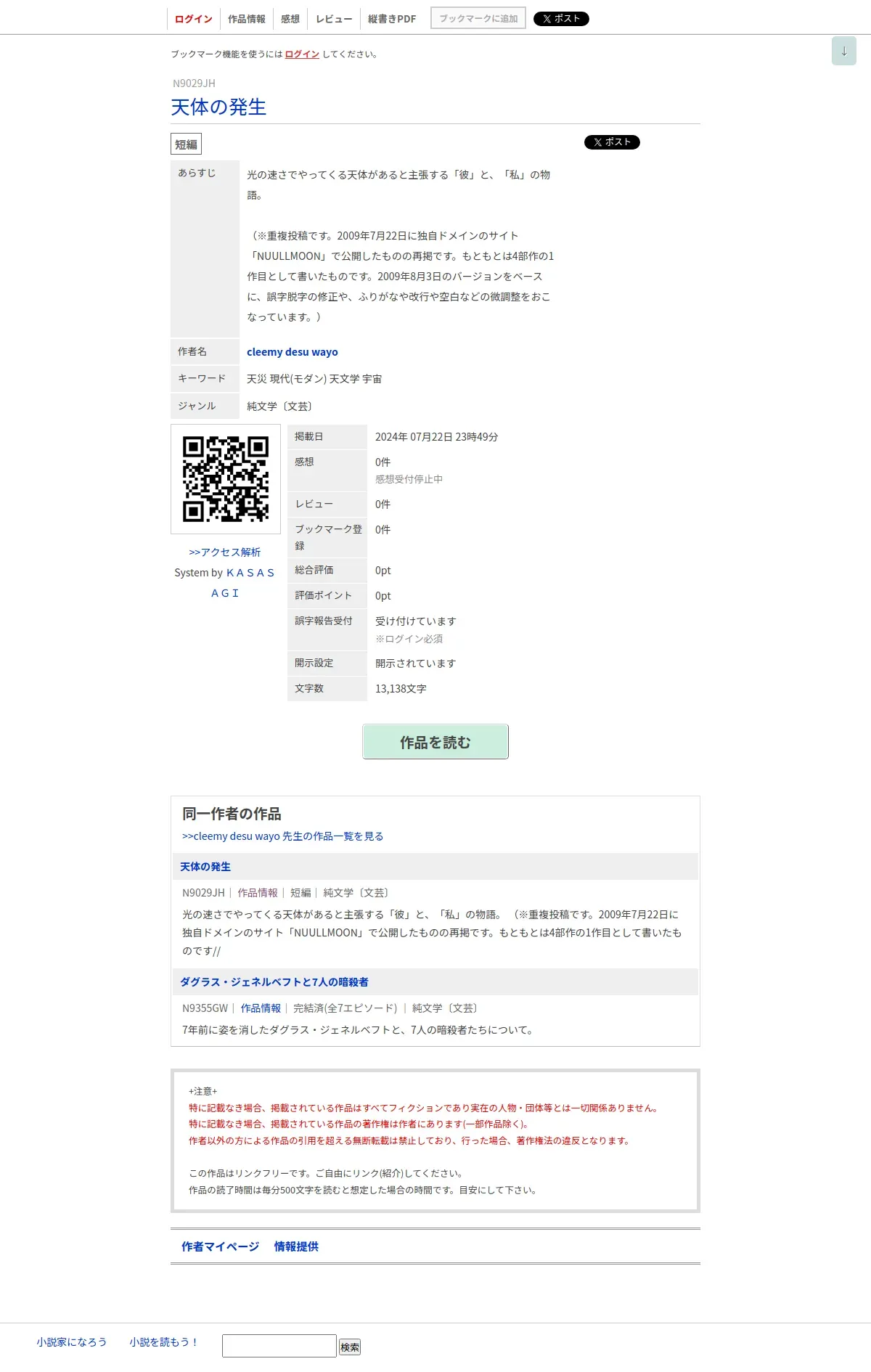Click the scroll-down arrow button
Screen dimensions: 871x1372
tap(843, 51)
